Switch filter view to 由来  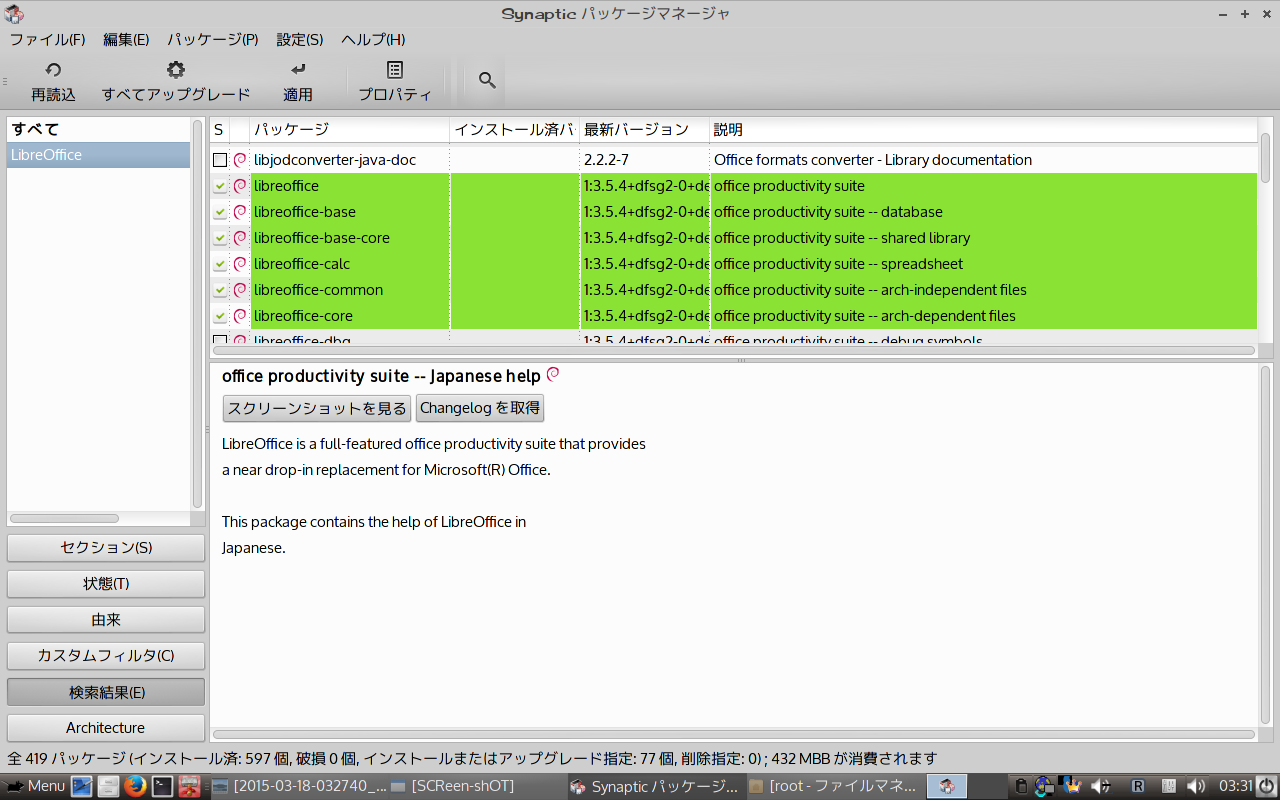(x=106, y=620)
